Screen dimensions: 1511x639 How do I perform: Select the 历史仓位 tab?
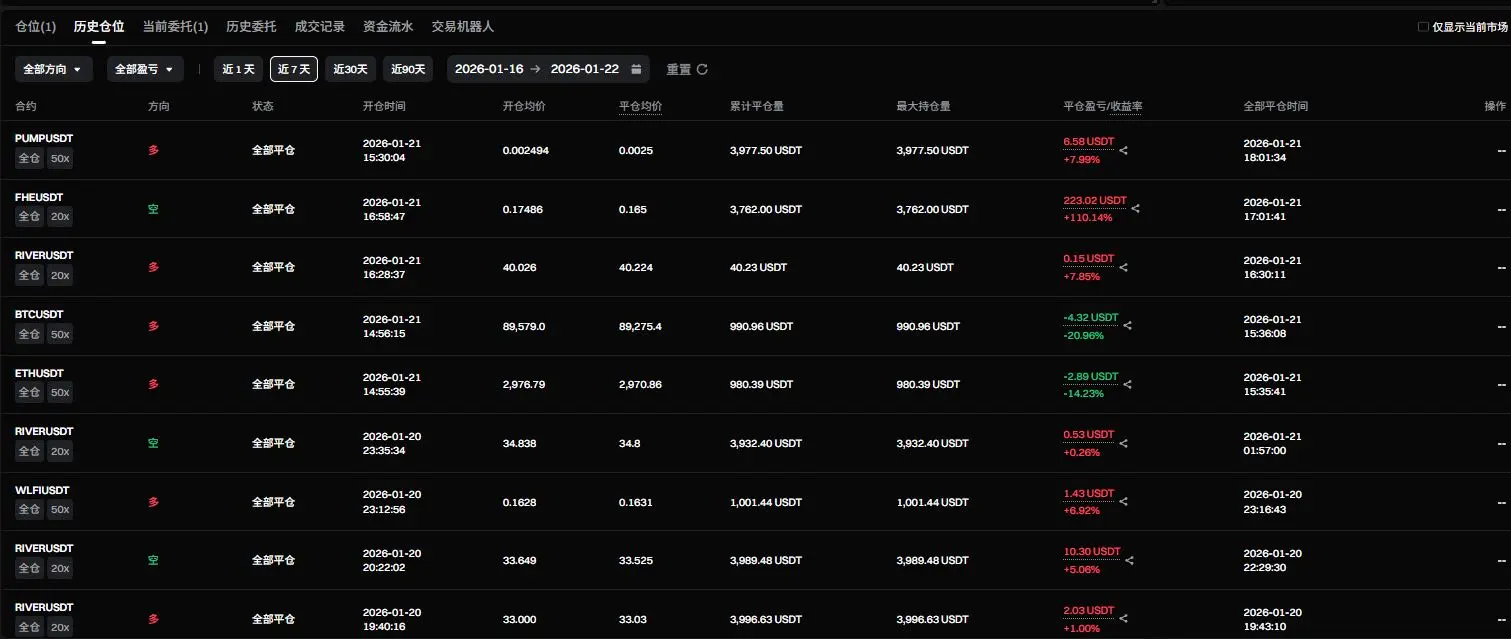coord(99,27)
